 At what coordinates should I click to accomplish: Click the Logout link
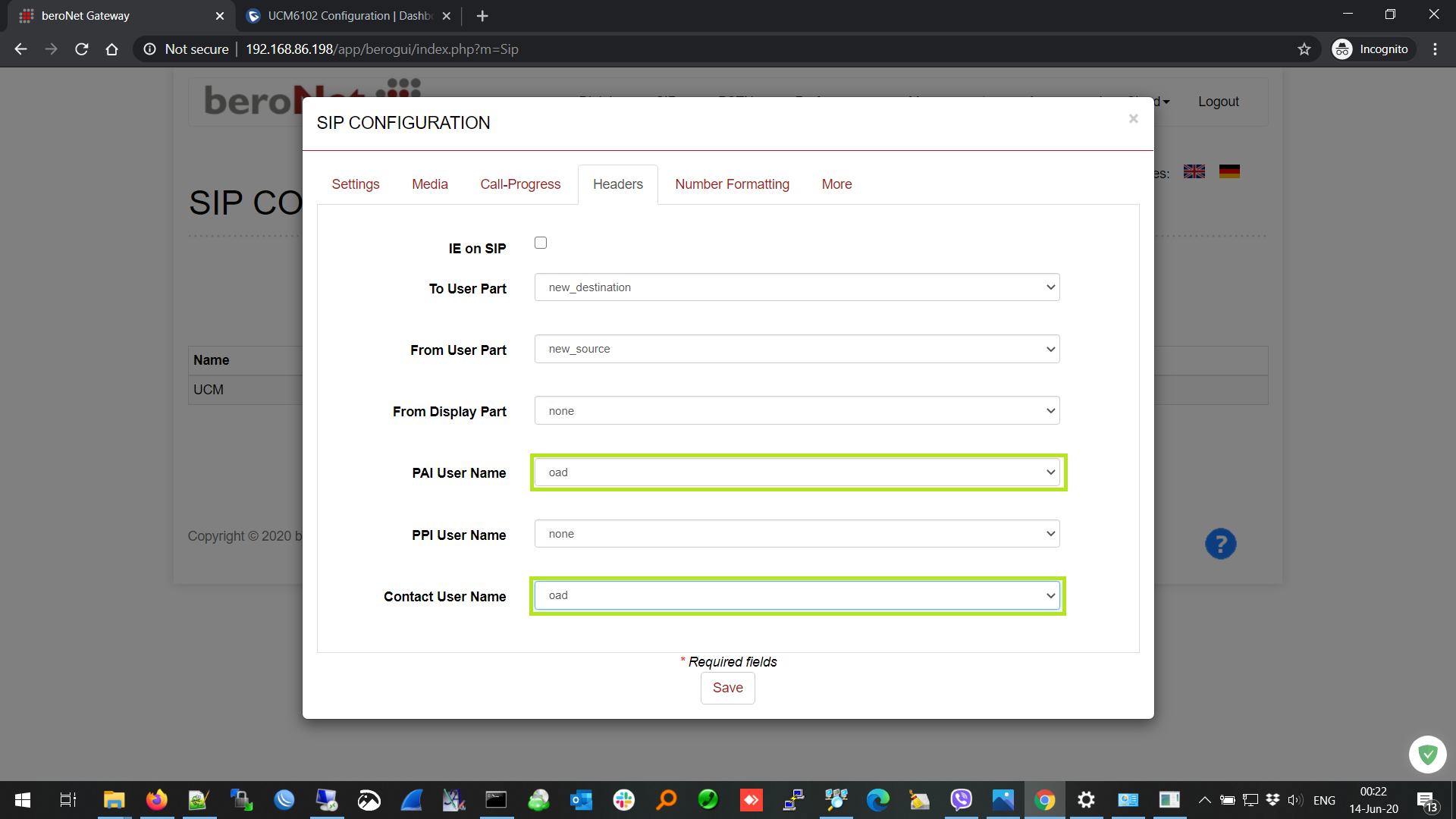pos(1218,102)
